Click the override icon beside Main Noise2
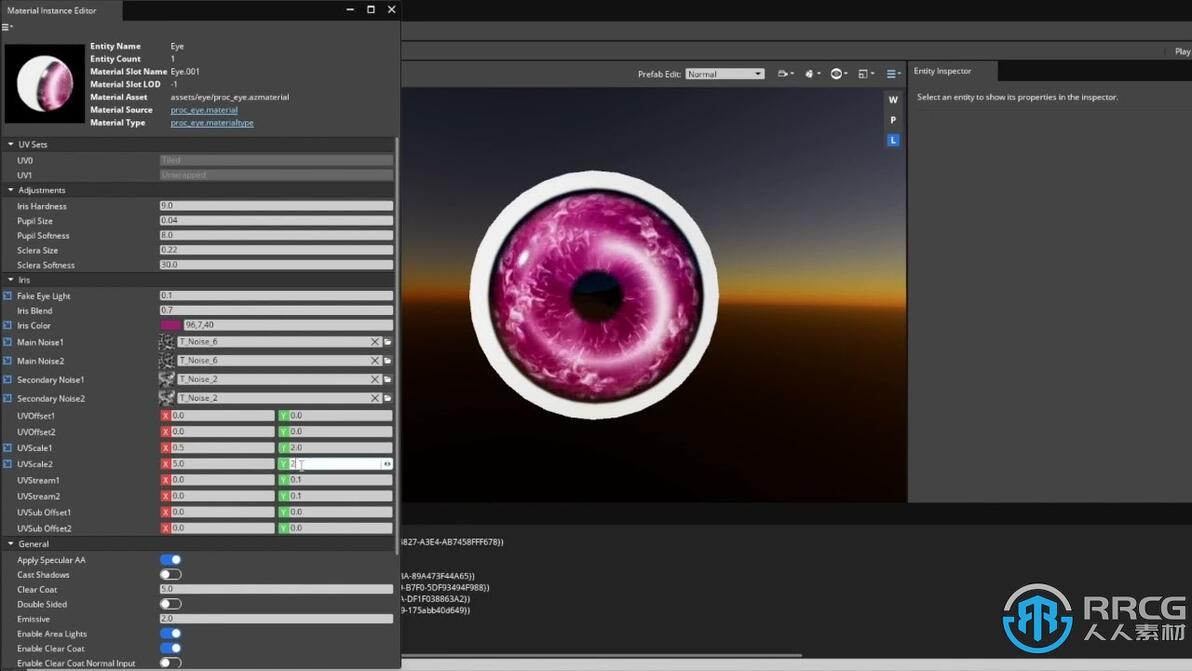 (8, 361)
